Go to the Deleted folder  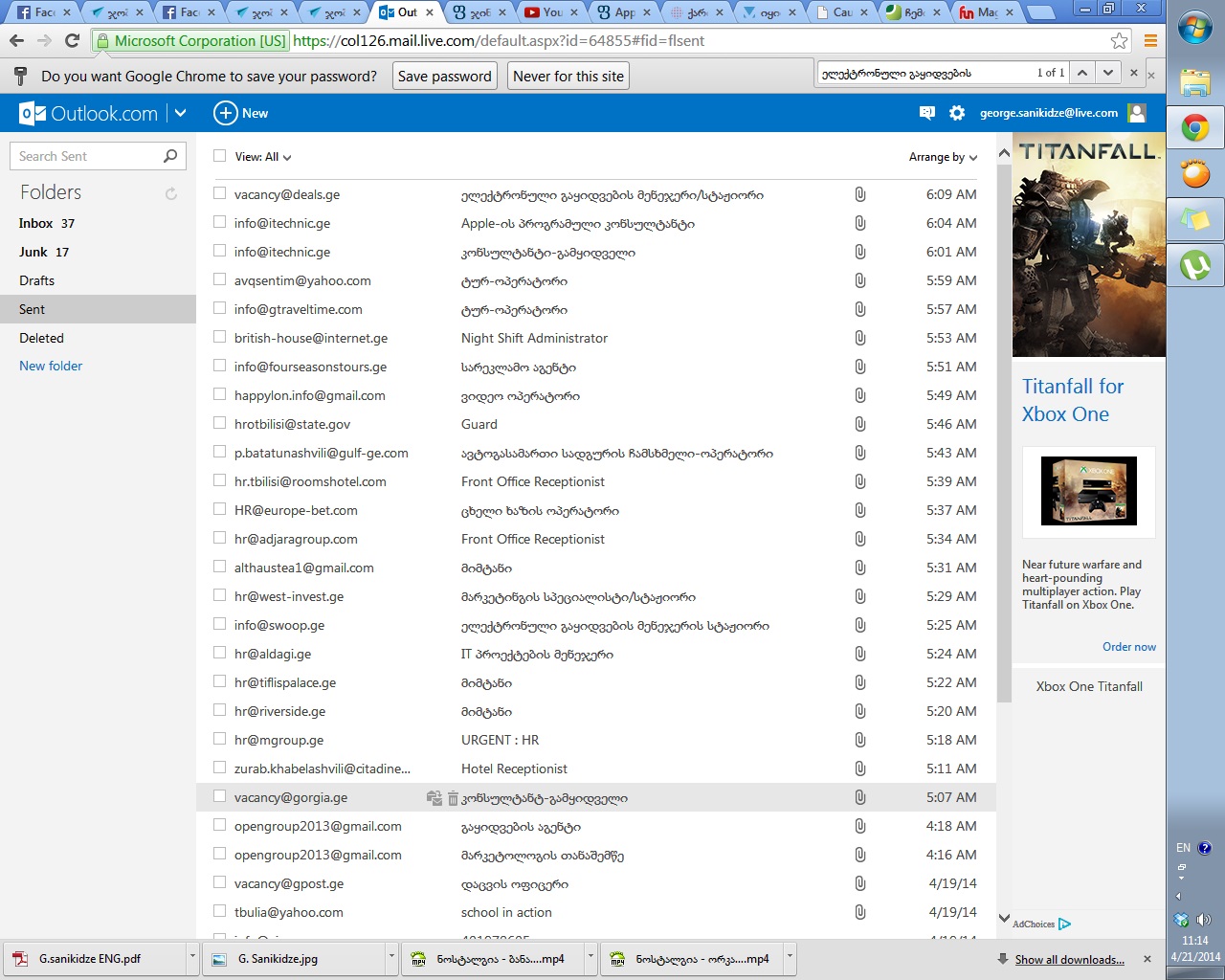[41, 338]
